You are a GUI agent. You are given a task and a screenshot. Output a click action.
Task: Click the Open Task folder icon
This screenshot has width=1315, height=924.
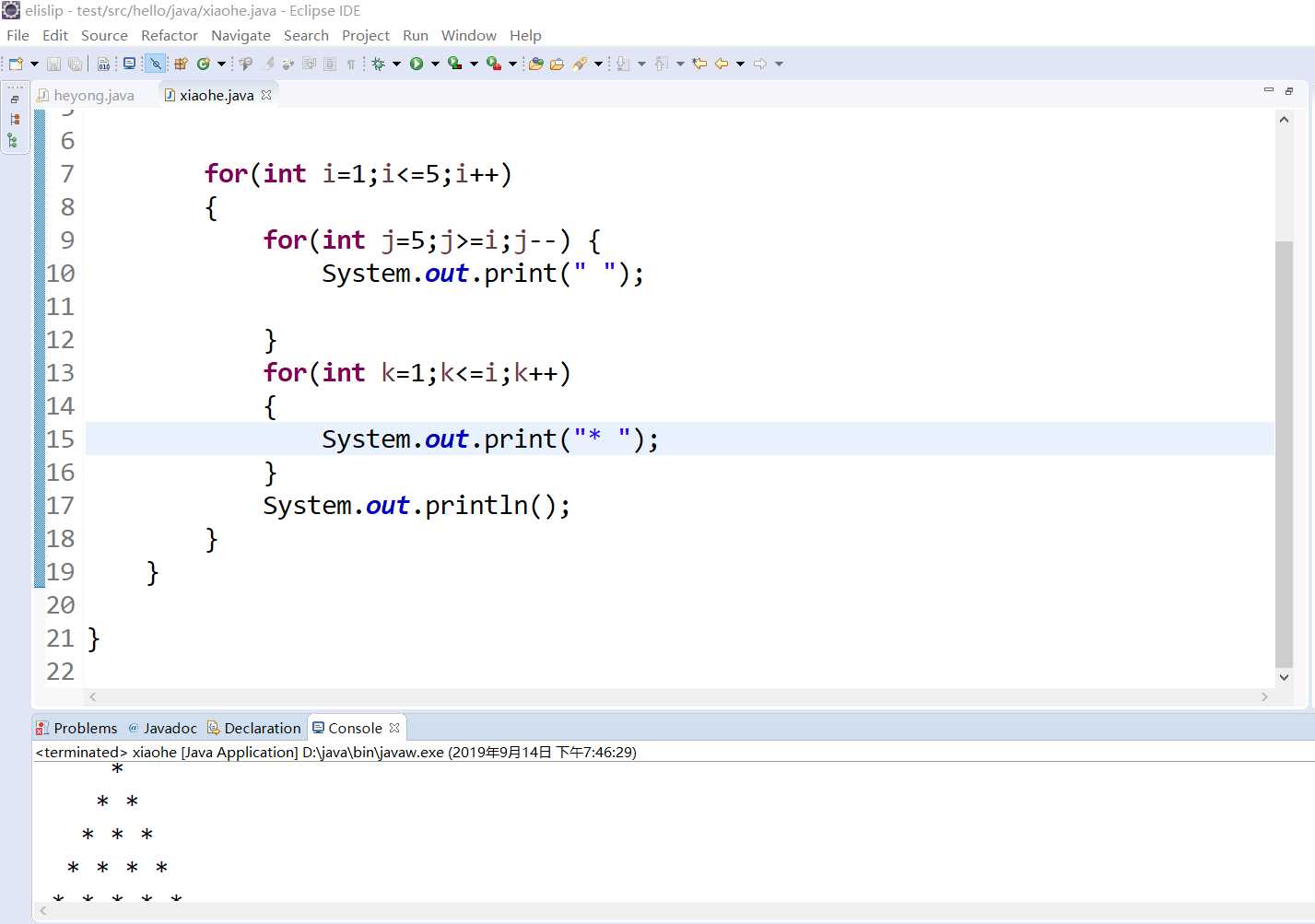click(558, 64)
